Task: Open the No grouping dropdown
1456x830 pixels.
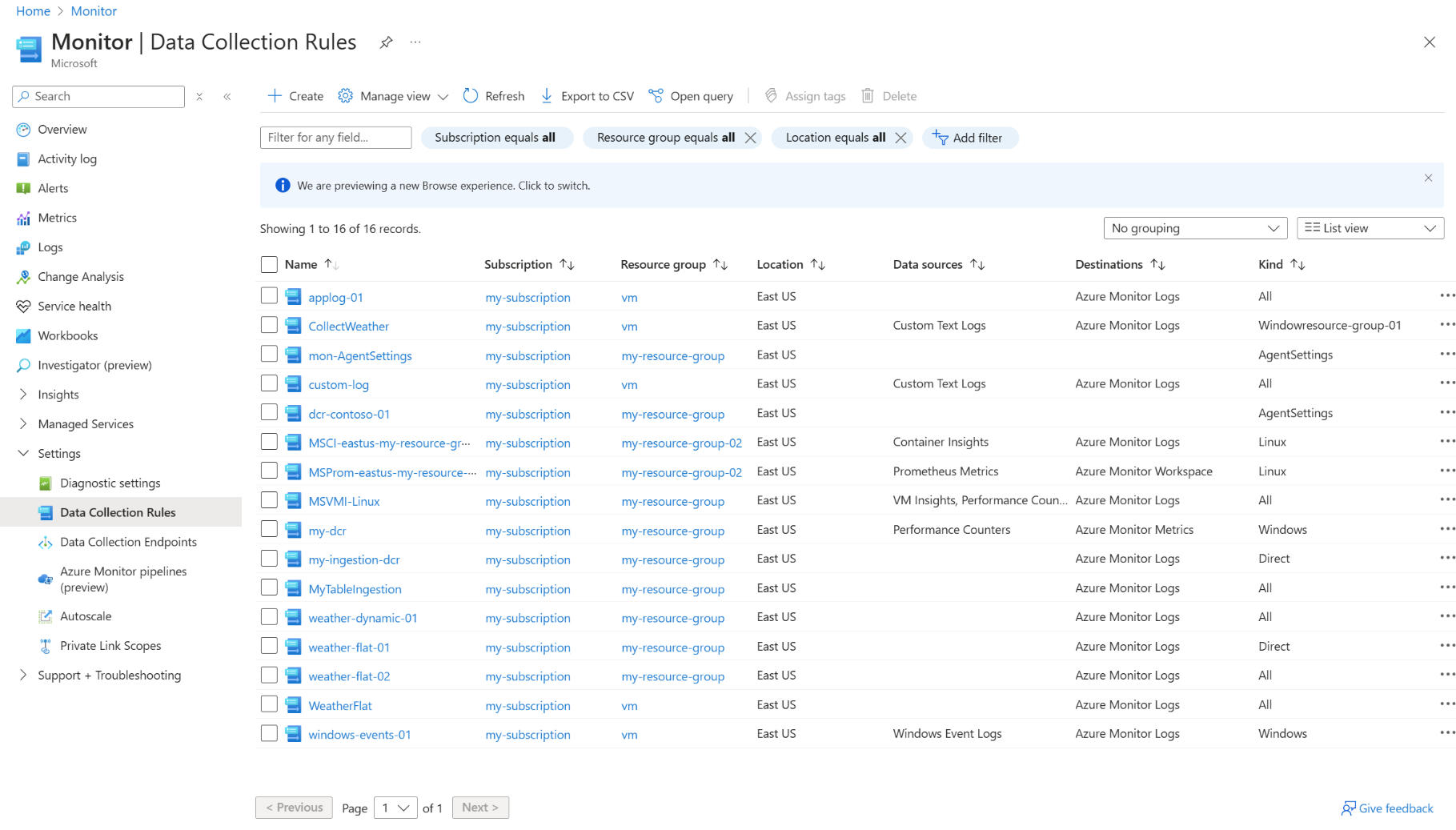Action: (x=1194, y=228)
